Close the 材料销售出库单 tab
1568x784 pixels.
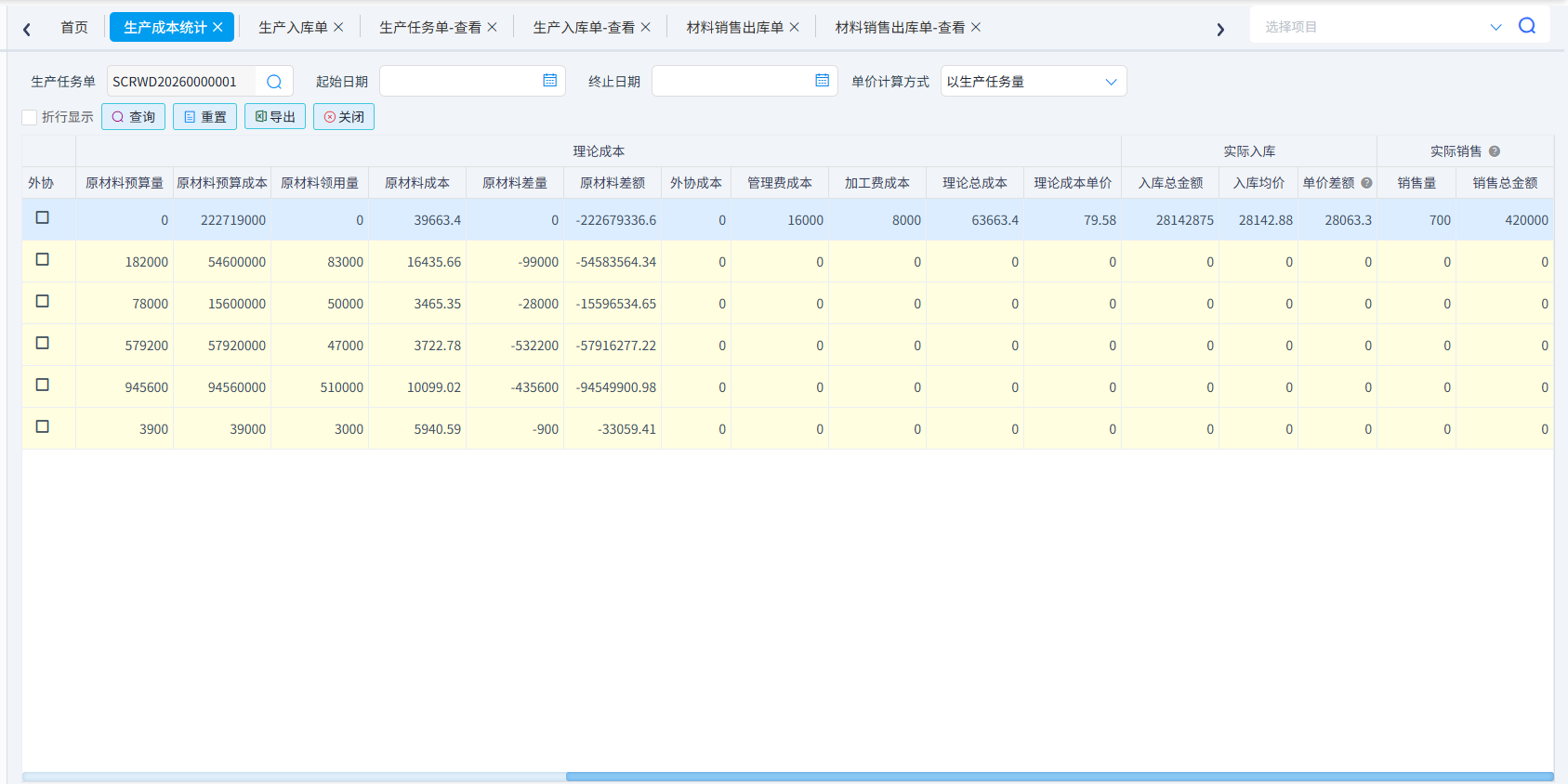[794, 27]
